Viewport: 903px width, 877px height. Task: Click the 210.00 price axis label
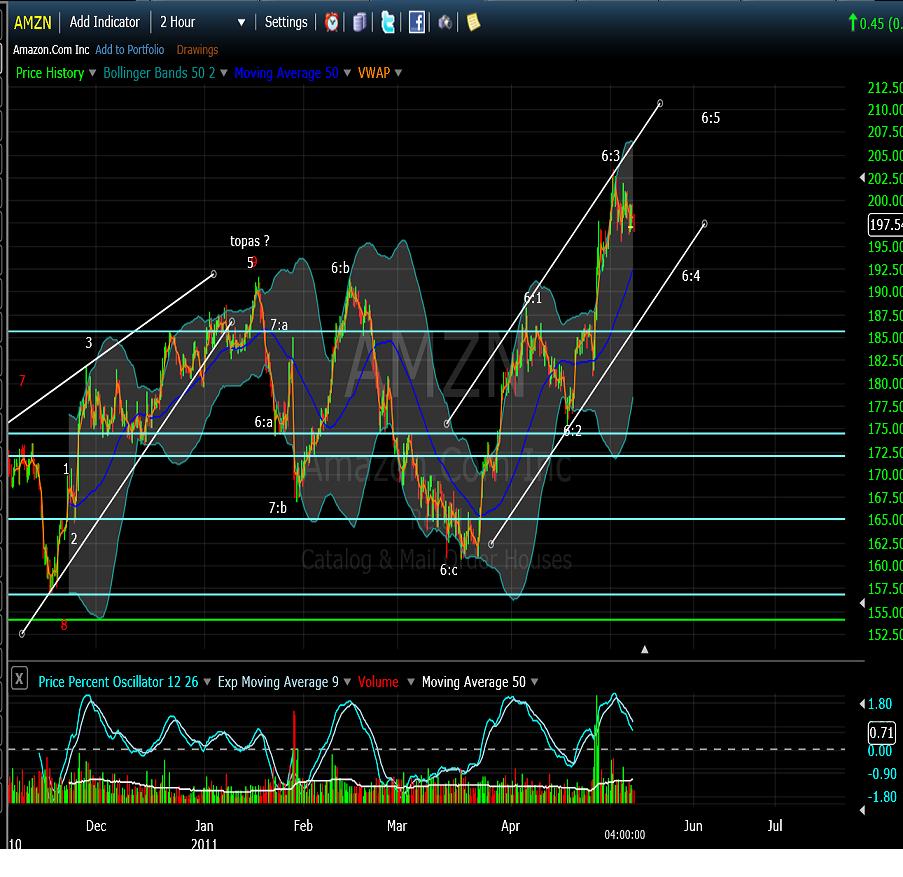point(885,109)
